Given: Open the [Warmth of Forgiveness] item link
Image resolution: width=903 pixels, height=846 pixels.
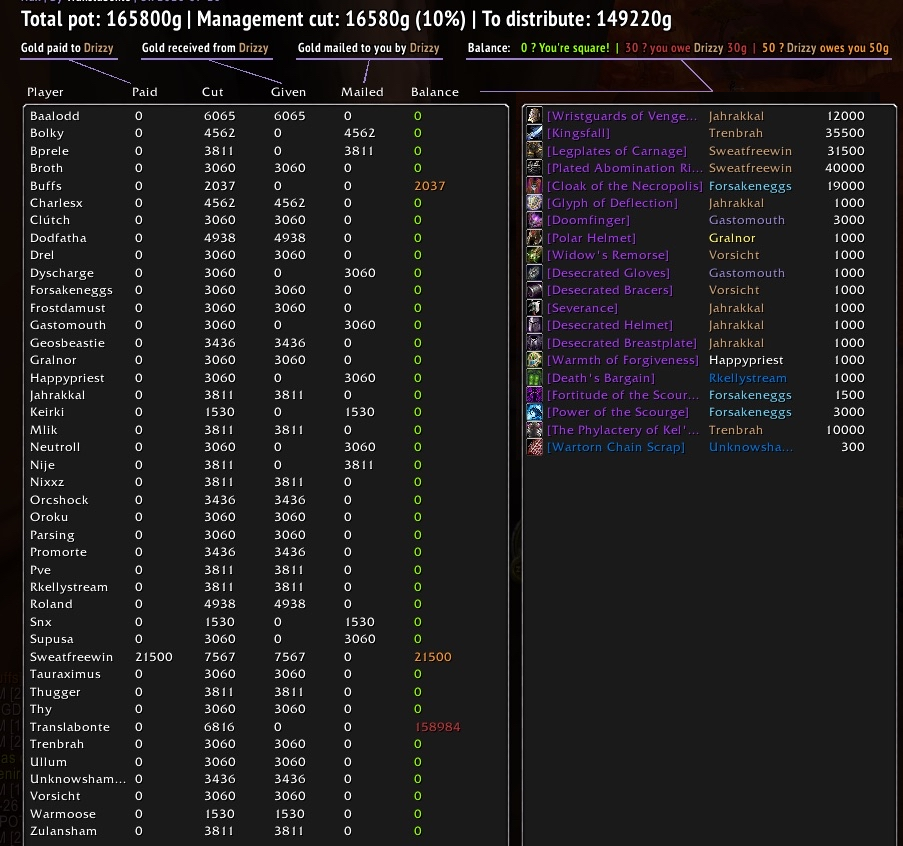Looking at the screenshot, I should [x=623, y=360].
